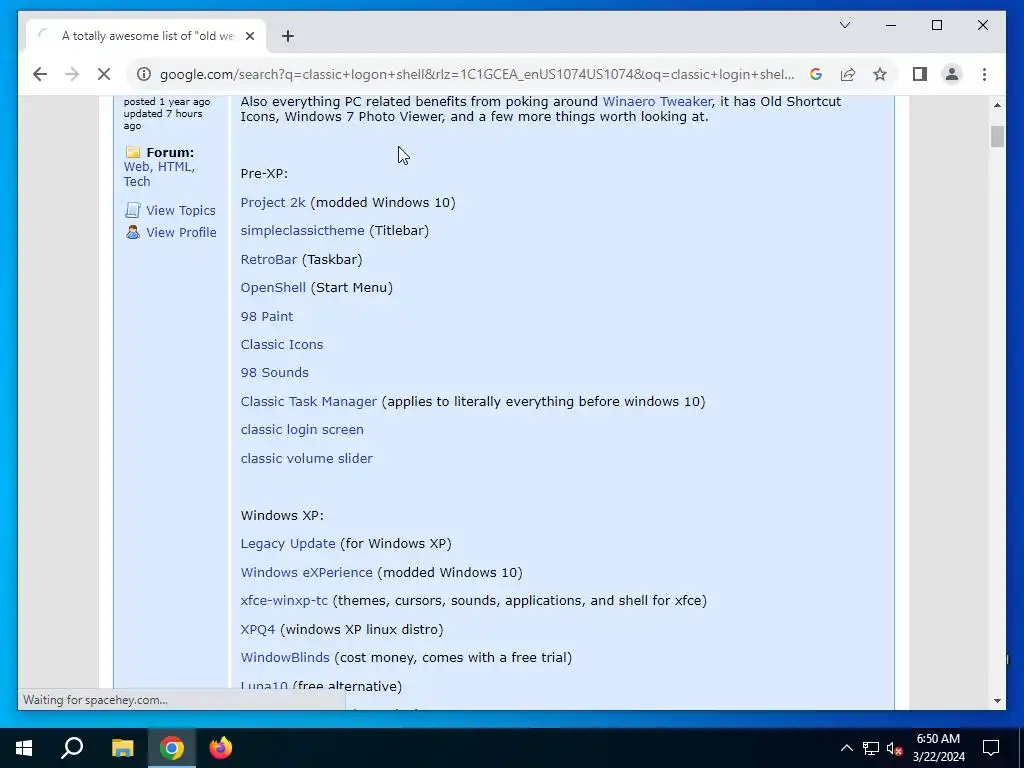
Task: Show hidden system tray icons
Action: point(846,748)
